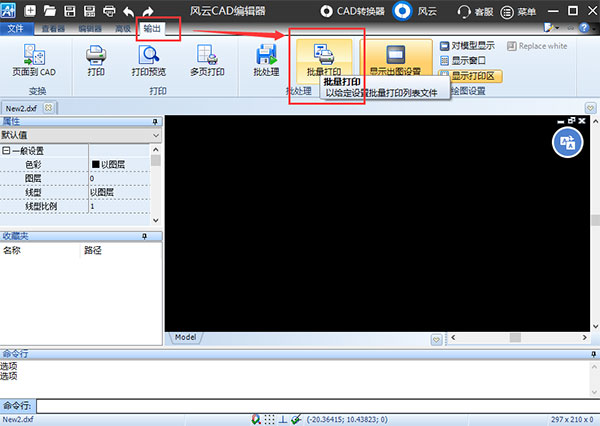Click horizontal scrollbar right arrow
The height and width of the screenshot is (426, 600).
click(584, 338)
